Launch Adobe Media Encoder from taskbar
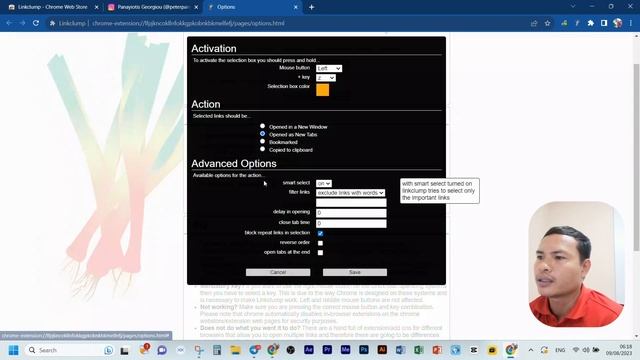The height and width of the screenshot is (360, 640). 345,350
